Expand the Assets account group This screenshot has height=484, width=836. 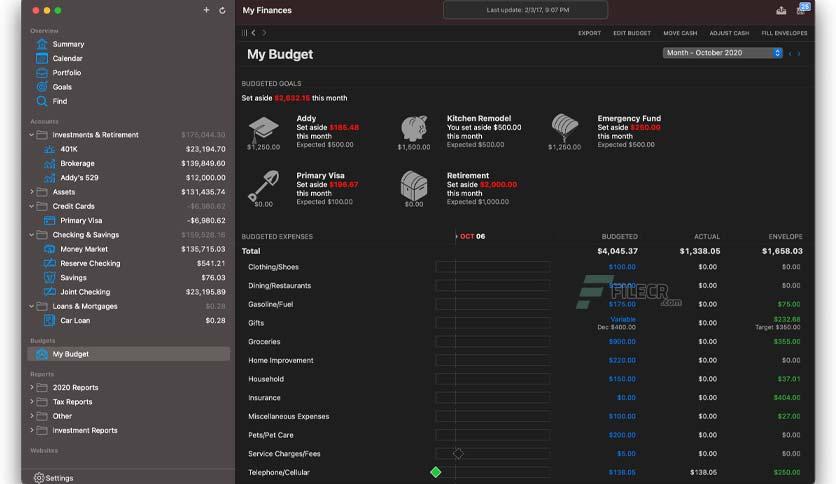click(31, 192)
